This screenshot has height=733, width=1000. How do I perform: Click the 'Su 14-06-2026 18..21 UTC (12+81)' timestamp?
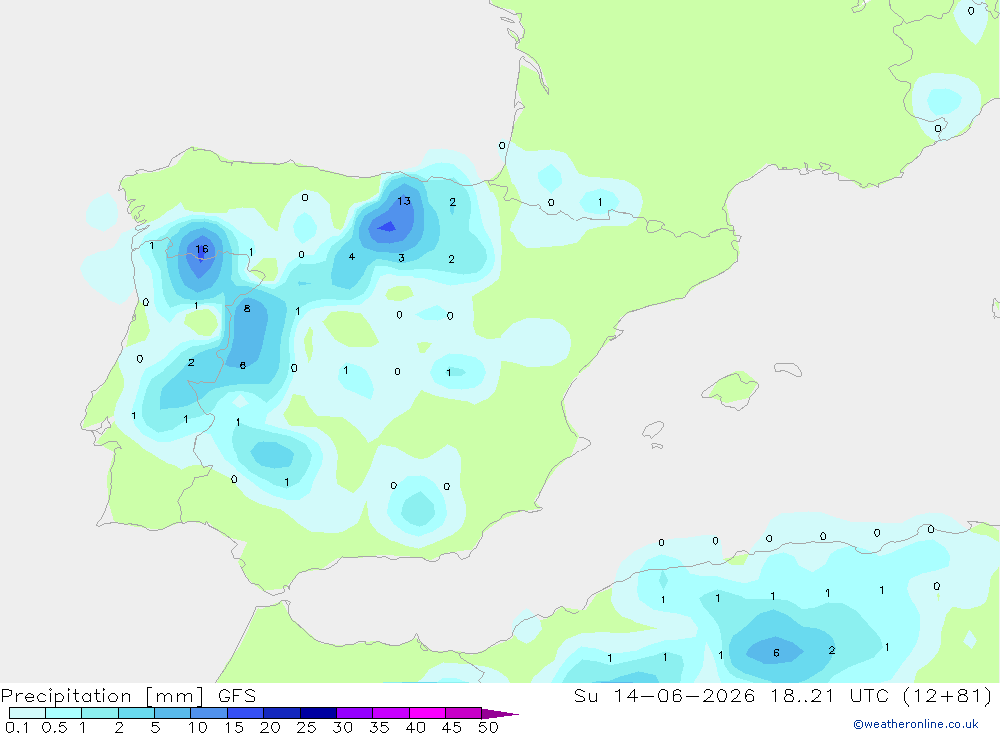tap(783, 696)
